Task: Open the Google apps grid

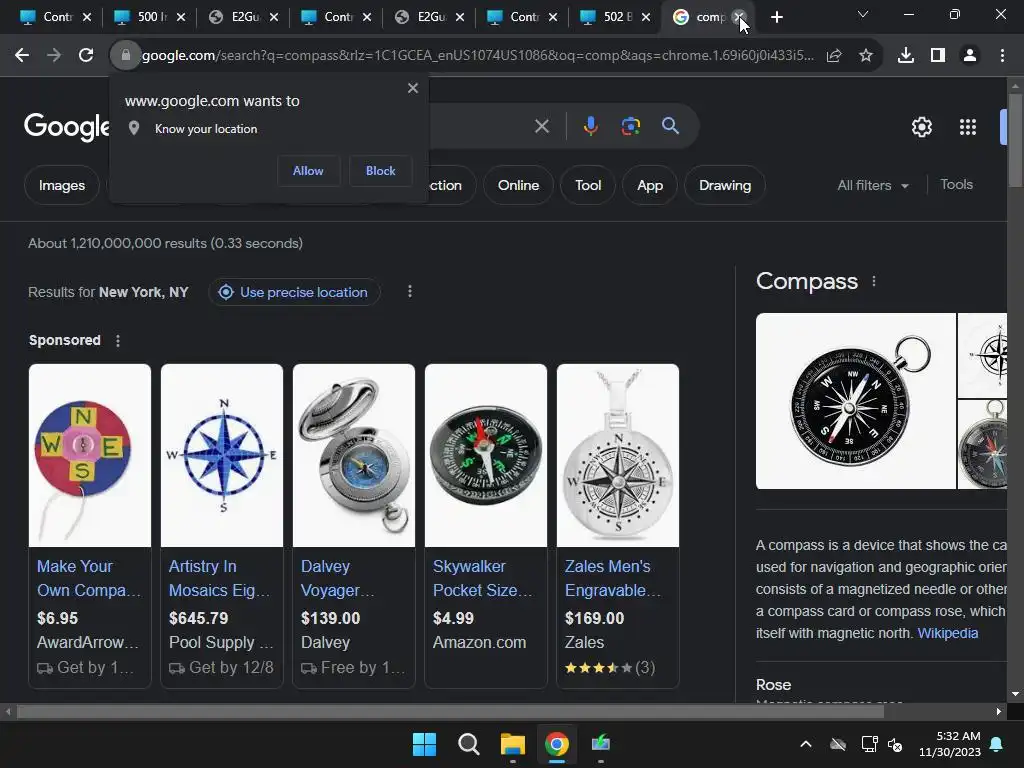Action: tap(968, 127)
